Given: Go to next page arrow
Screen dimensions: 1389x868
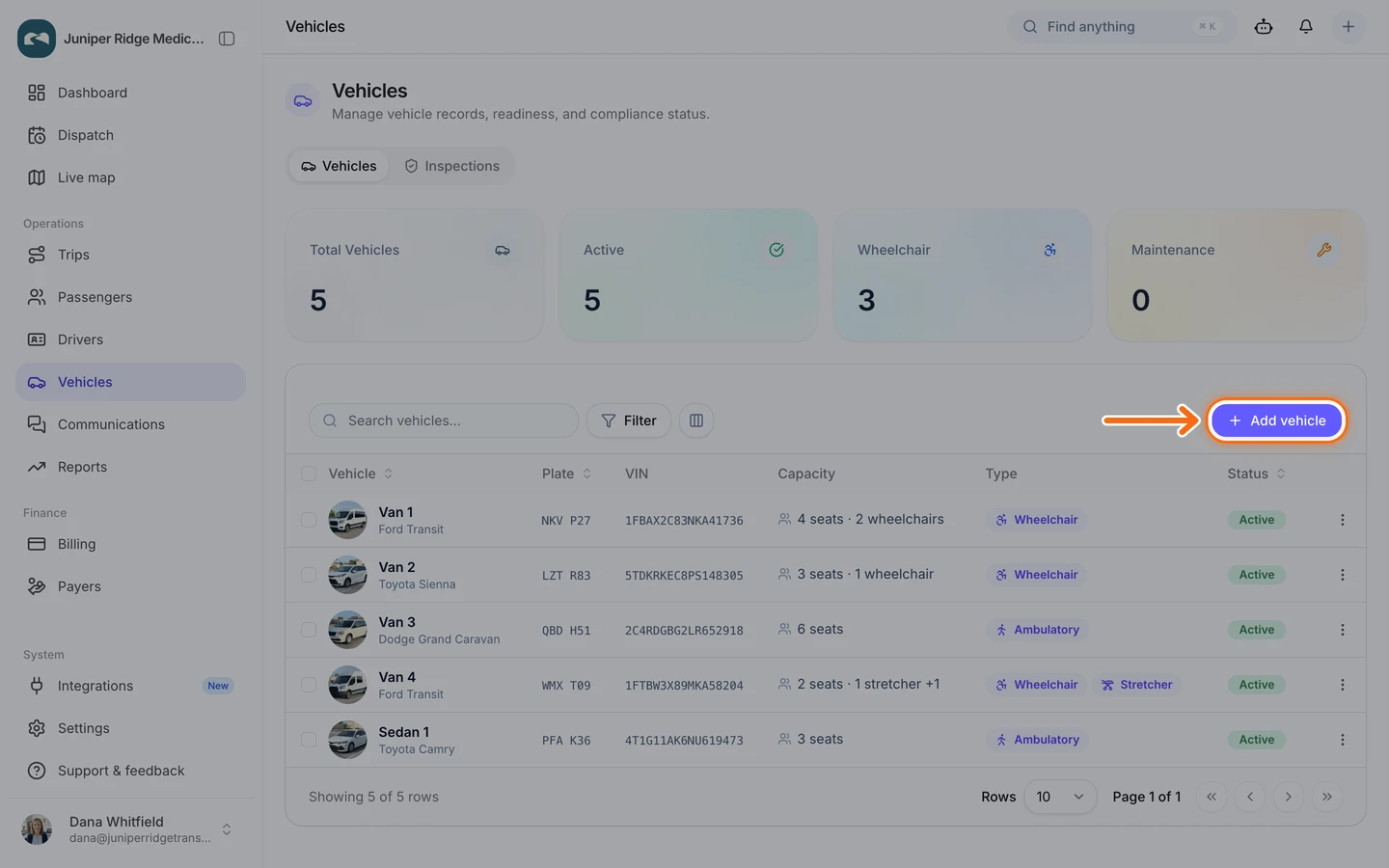Looking at the screenshot, I should click(x=1289, y=797).
